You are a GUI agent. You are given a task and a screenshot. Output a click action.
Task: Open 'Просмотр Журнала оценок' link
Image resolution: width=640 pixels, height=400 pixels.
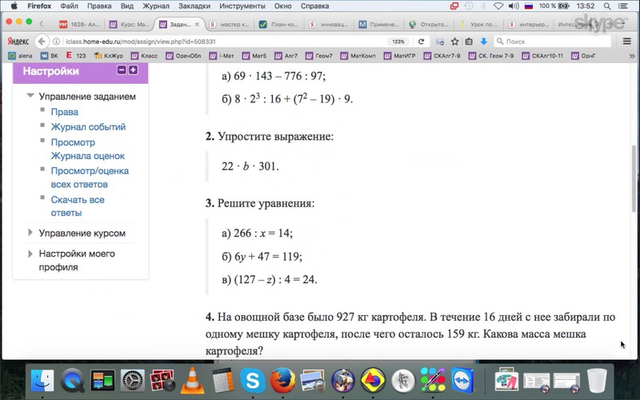pos(88,149)
